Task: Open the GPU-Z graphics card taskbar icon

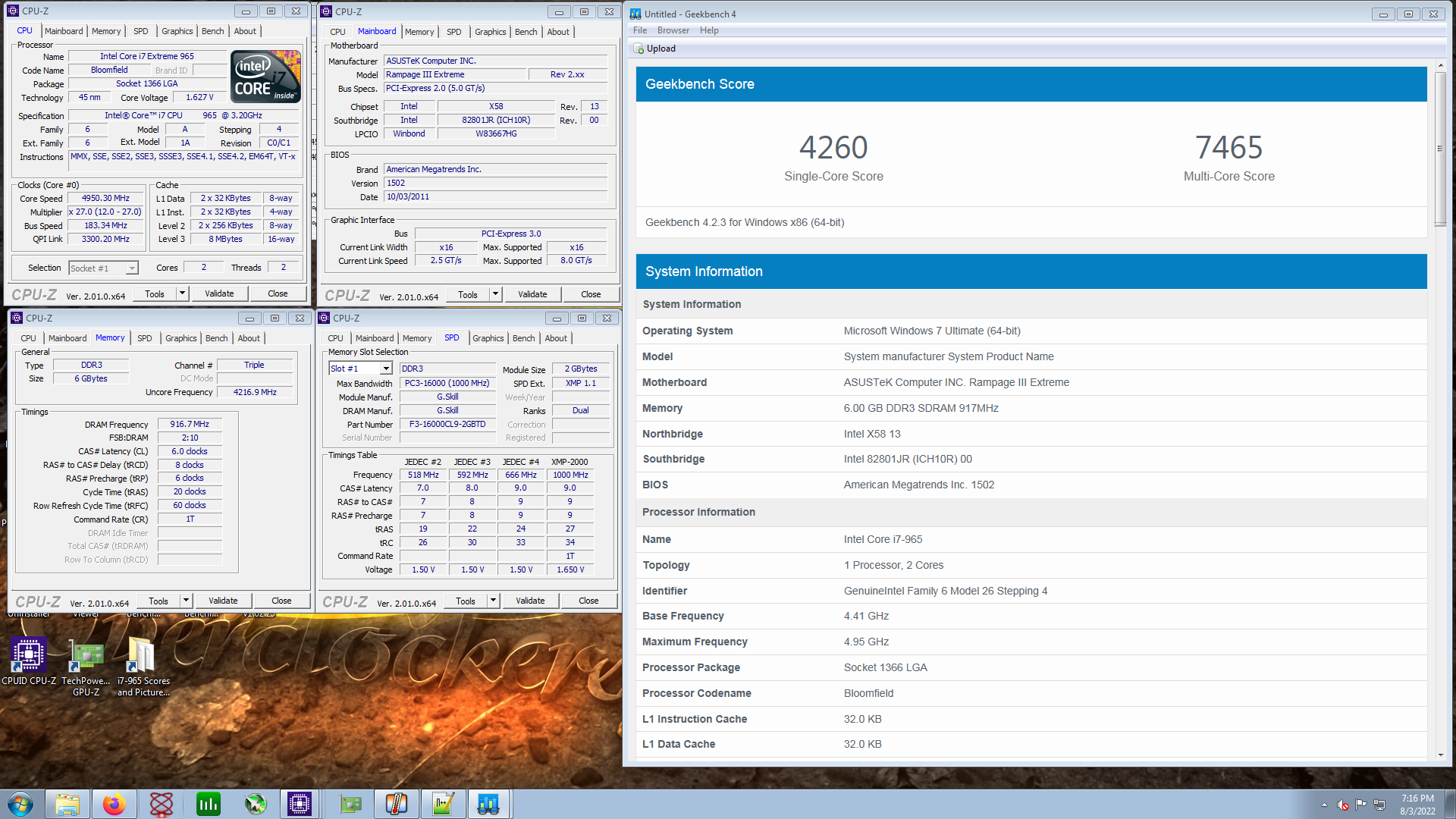Action: (350, 804)
